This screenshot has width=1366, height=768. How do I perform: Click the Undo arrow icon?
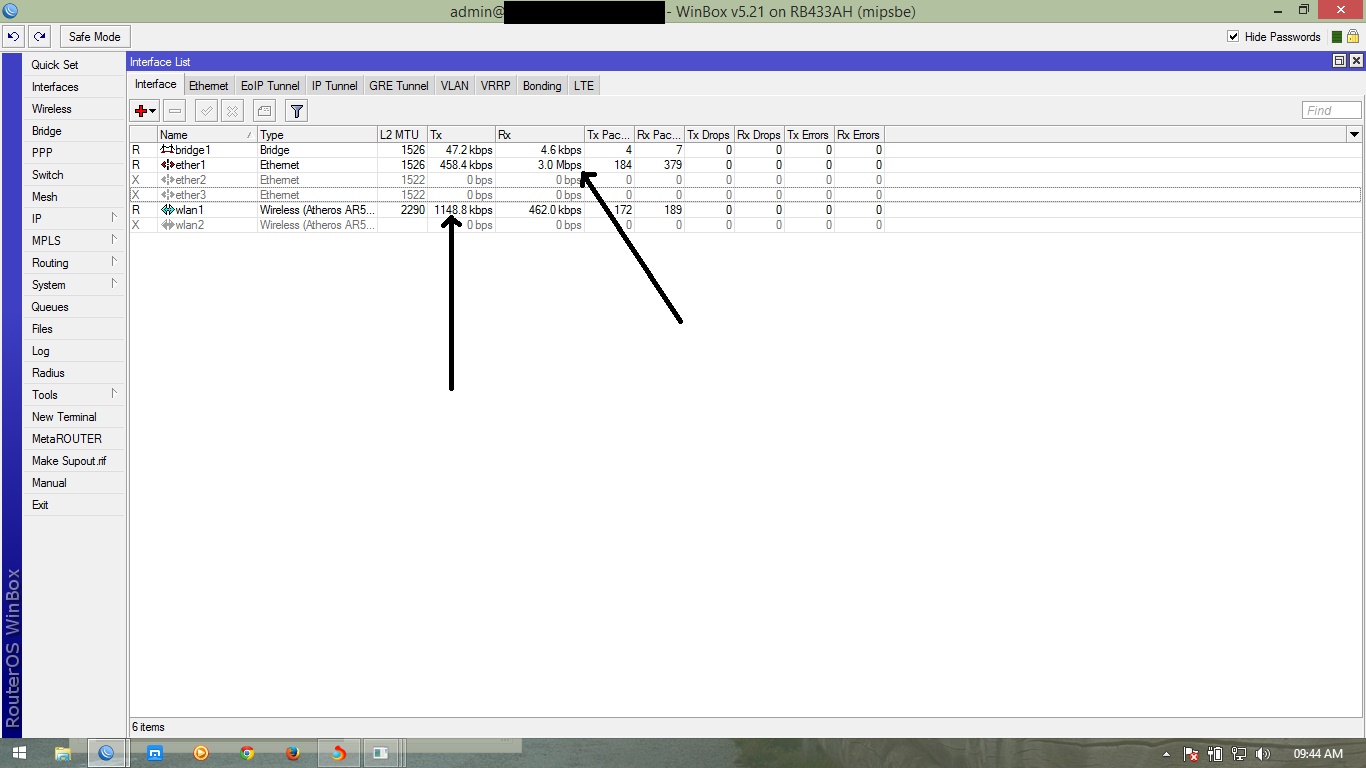(x=13, y=36)
